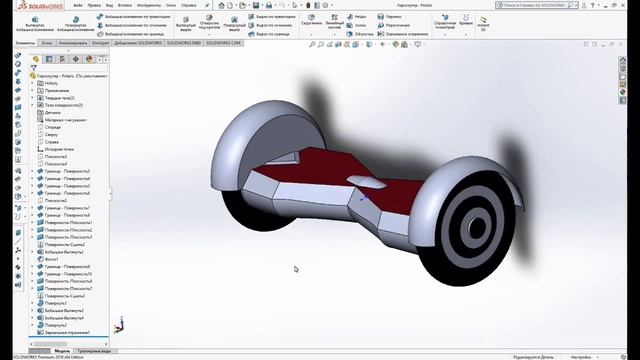Select the Intersect (Пересечение) tool
This screenshot has width=640, height=360.
[393, 25]
